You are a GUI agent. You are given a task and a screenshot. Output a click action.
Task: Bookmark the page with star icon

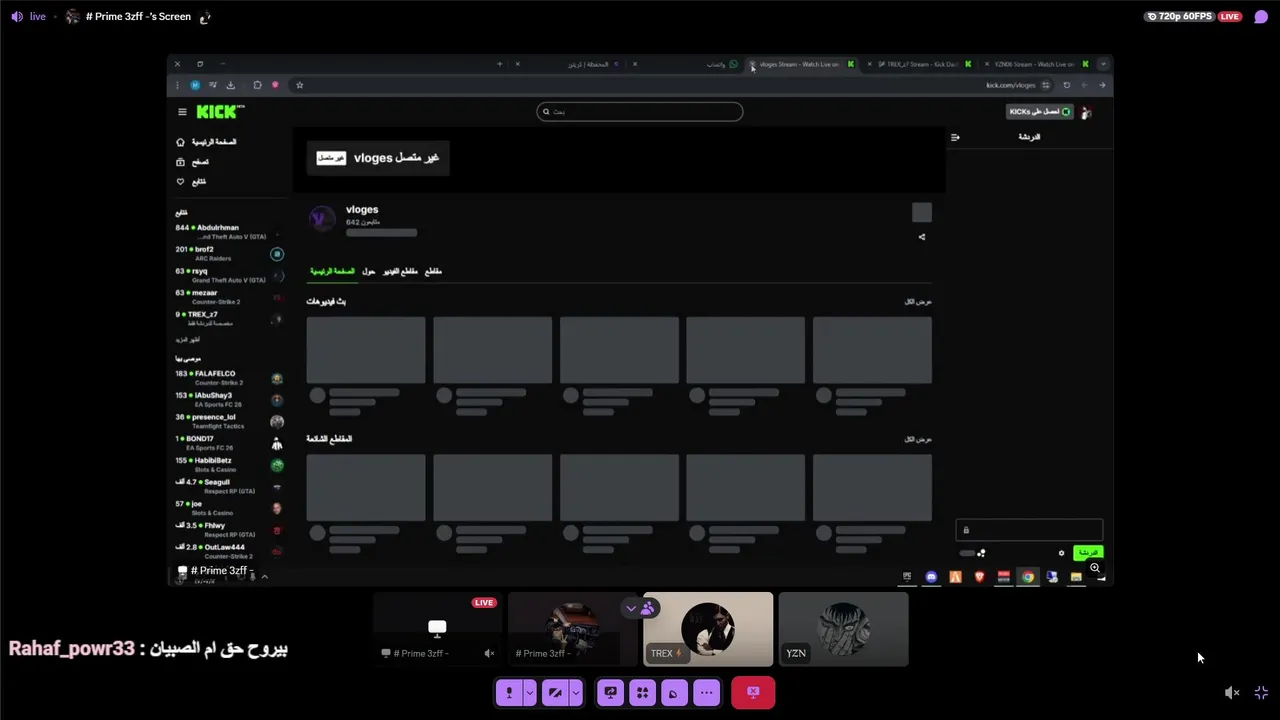tap(299, 85)
